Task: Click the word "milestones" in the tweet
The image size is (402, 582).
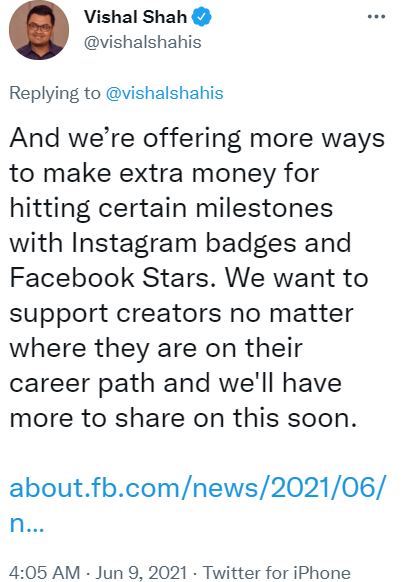Action: (264, 208)
